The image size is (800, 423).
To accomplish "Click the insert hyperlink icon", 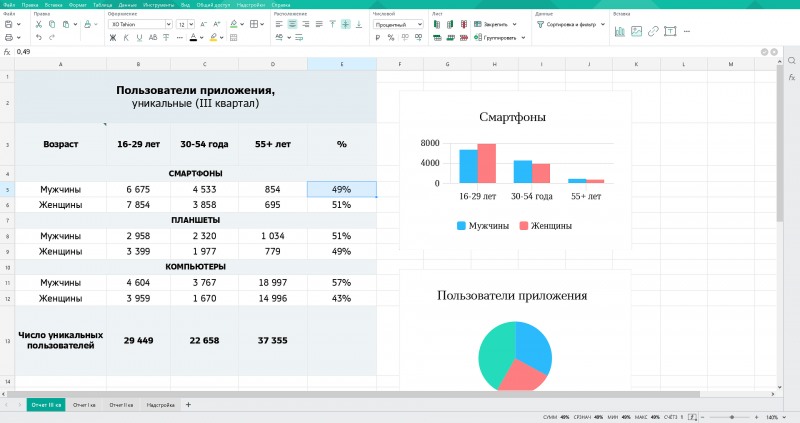I will (x=653, y=31).
